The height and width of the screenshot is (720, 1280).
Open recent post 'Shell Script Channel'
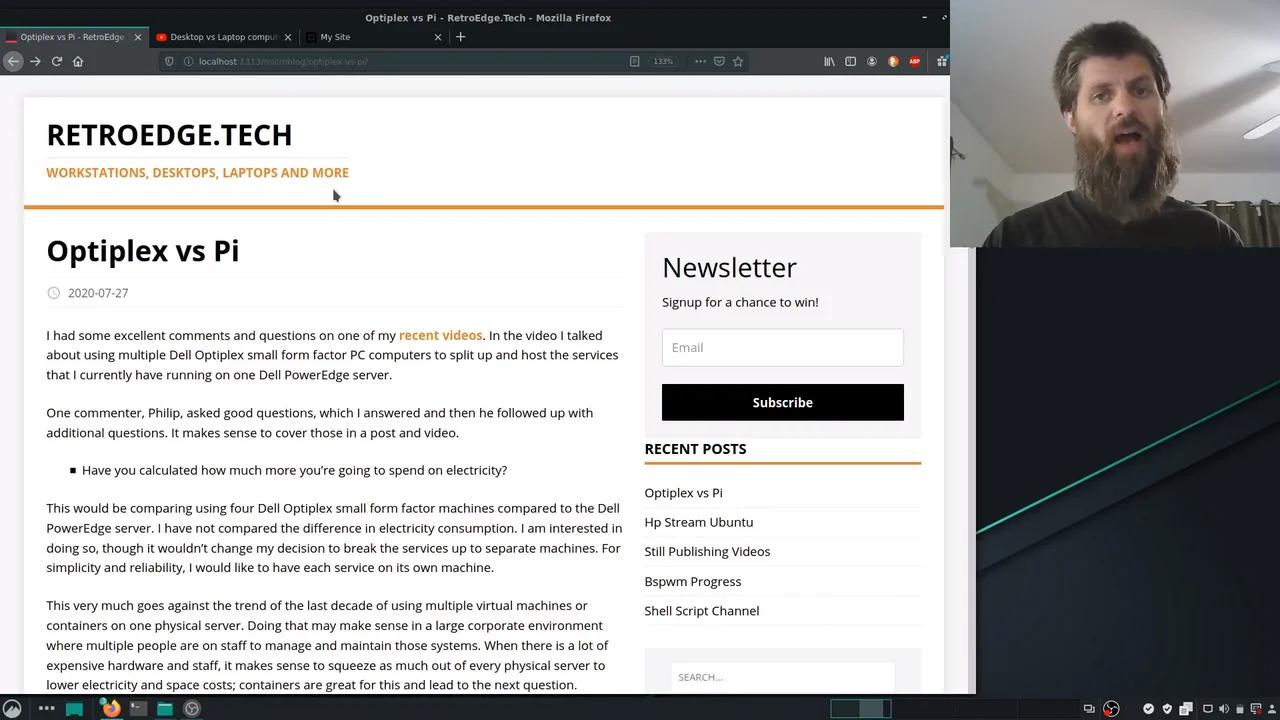(x=702, y=611)
